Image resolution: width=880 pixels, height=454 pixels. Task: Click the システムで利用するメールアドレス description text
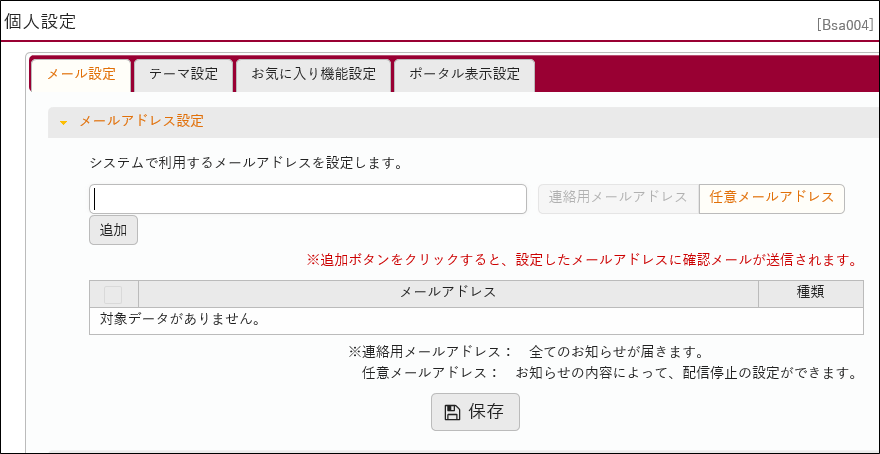246,164
